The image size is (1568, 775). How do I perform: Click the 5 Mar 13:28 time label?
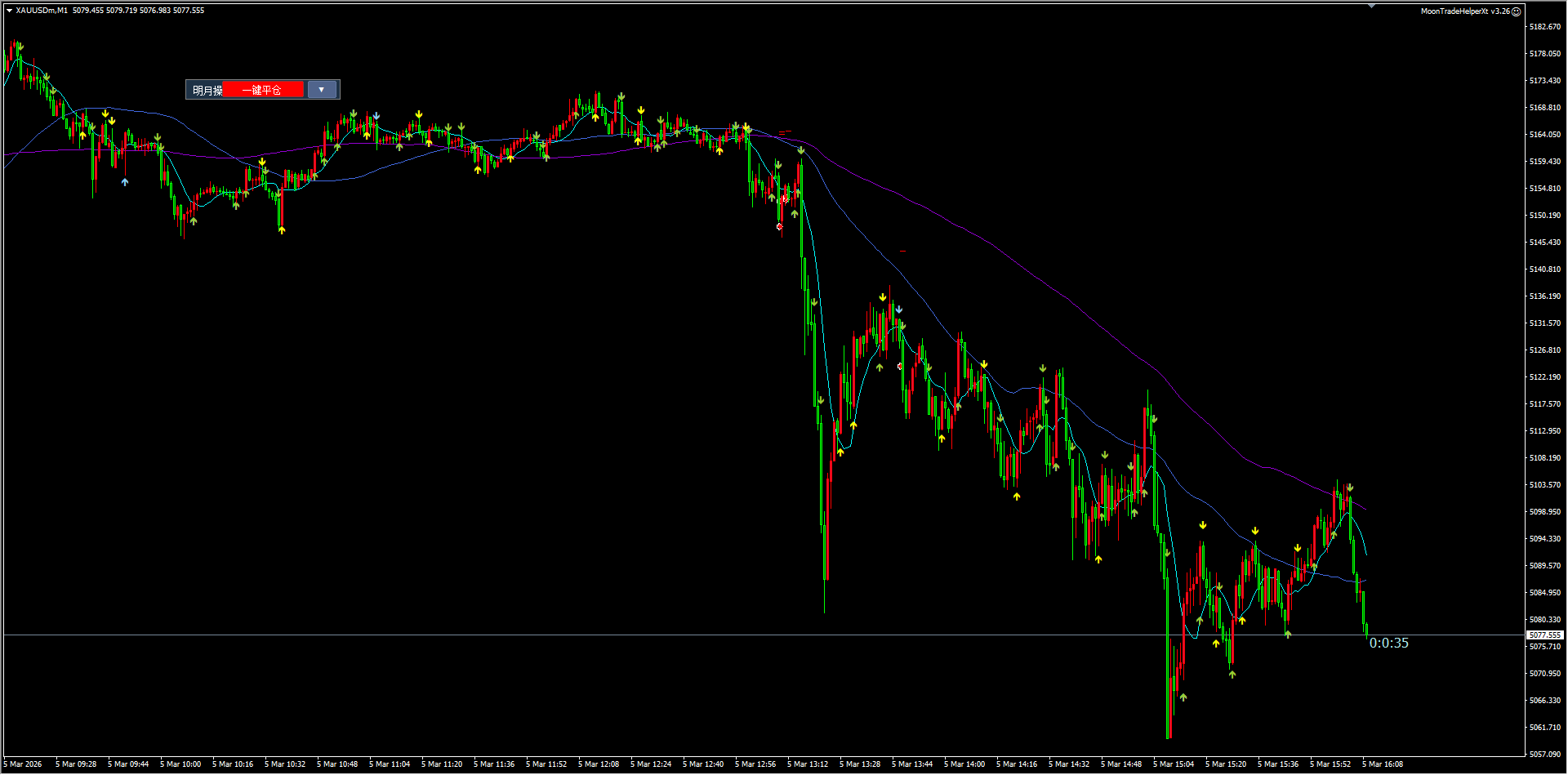point(860,764)
